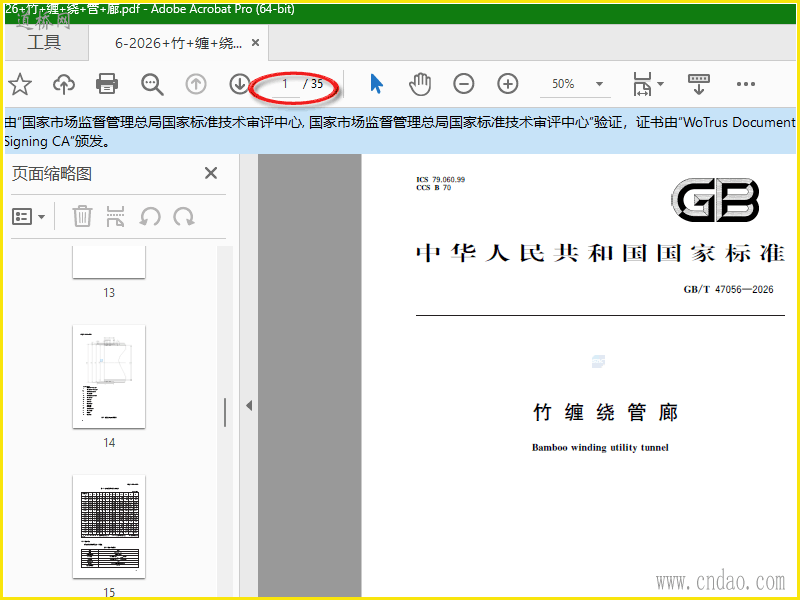Viewport: 800px width, 600px height.
Task: Select the arrow selection tool
Action: [377, 84]
